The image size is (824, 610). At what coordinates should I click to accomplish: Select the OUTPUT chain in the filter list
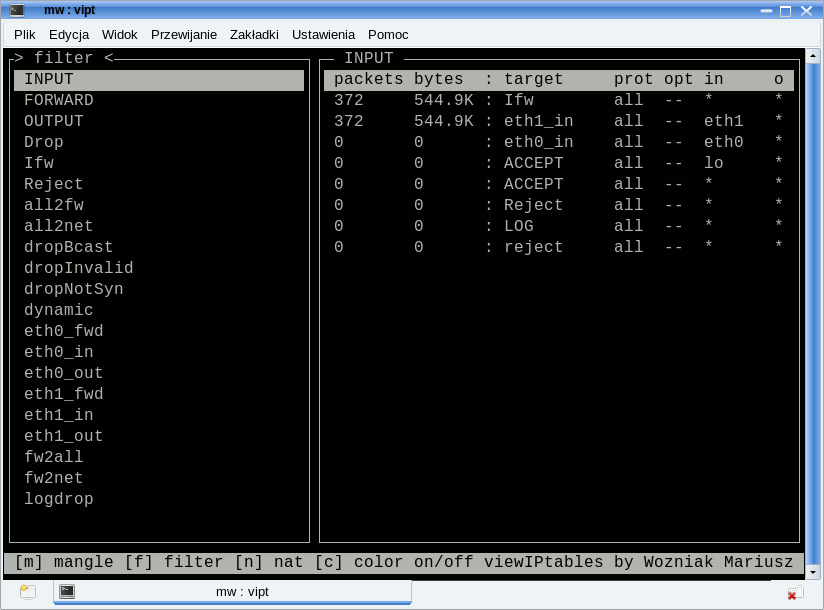tap(54, 121)
